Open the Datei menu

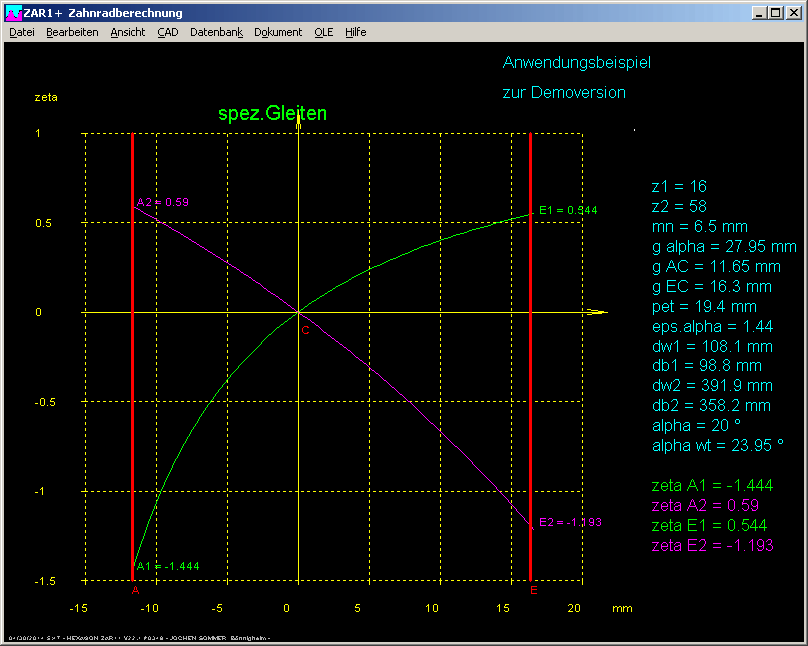[21, 32]
